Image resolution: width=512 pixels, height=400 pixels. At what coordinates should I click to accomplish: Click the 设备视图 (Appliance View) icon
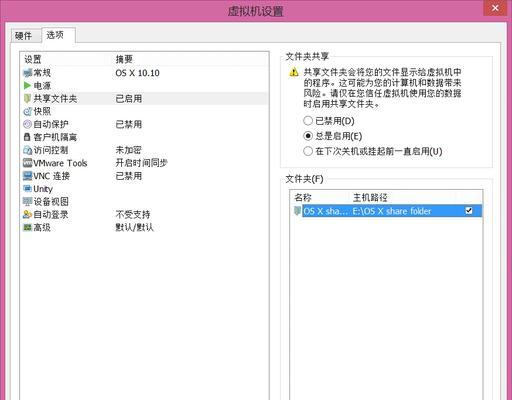click(x=27, y=201)
